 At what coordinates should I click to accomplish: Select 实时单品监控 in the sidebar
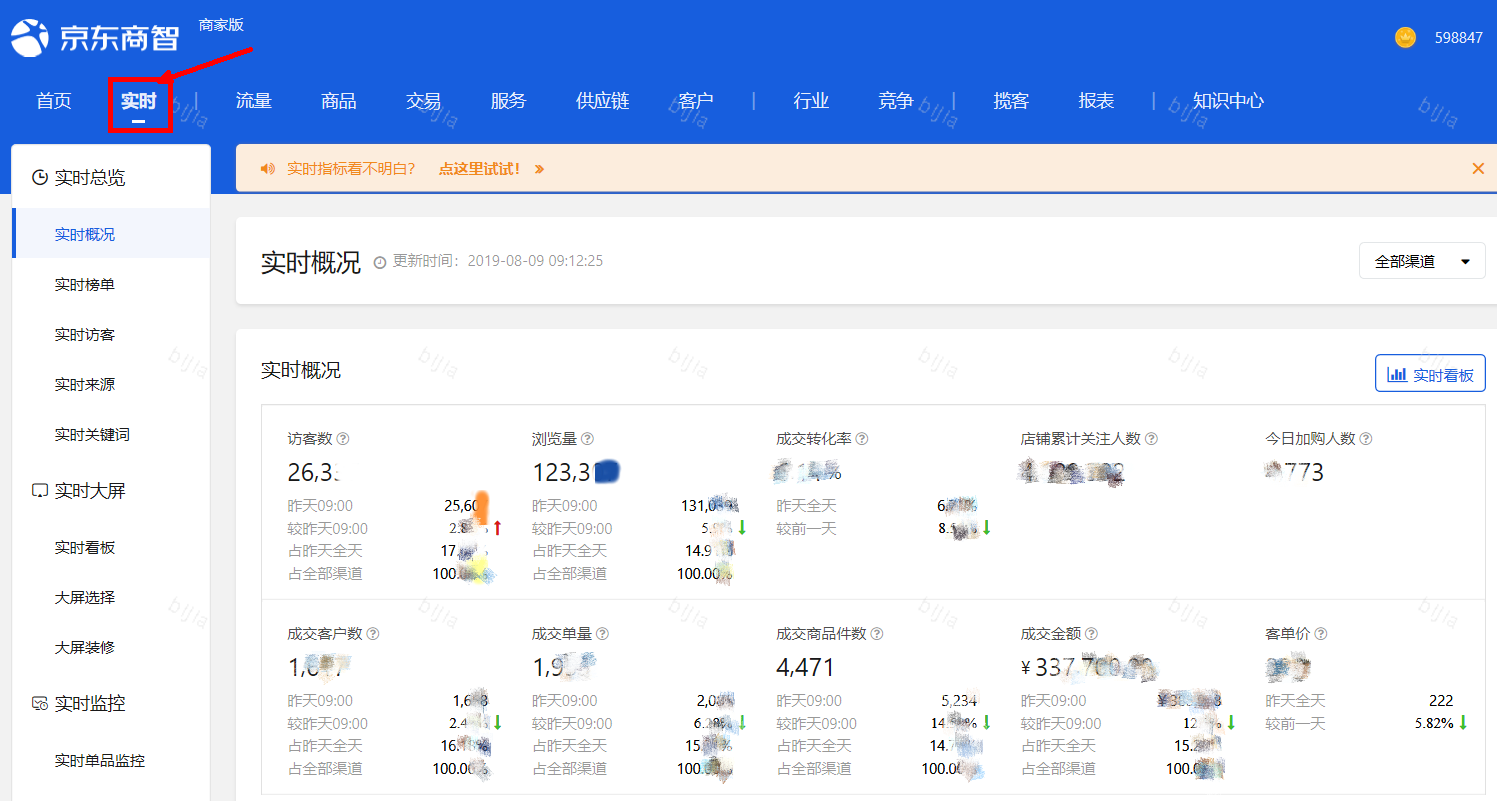click(x=100, y=761)
